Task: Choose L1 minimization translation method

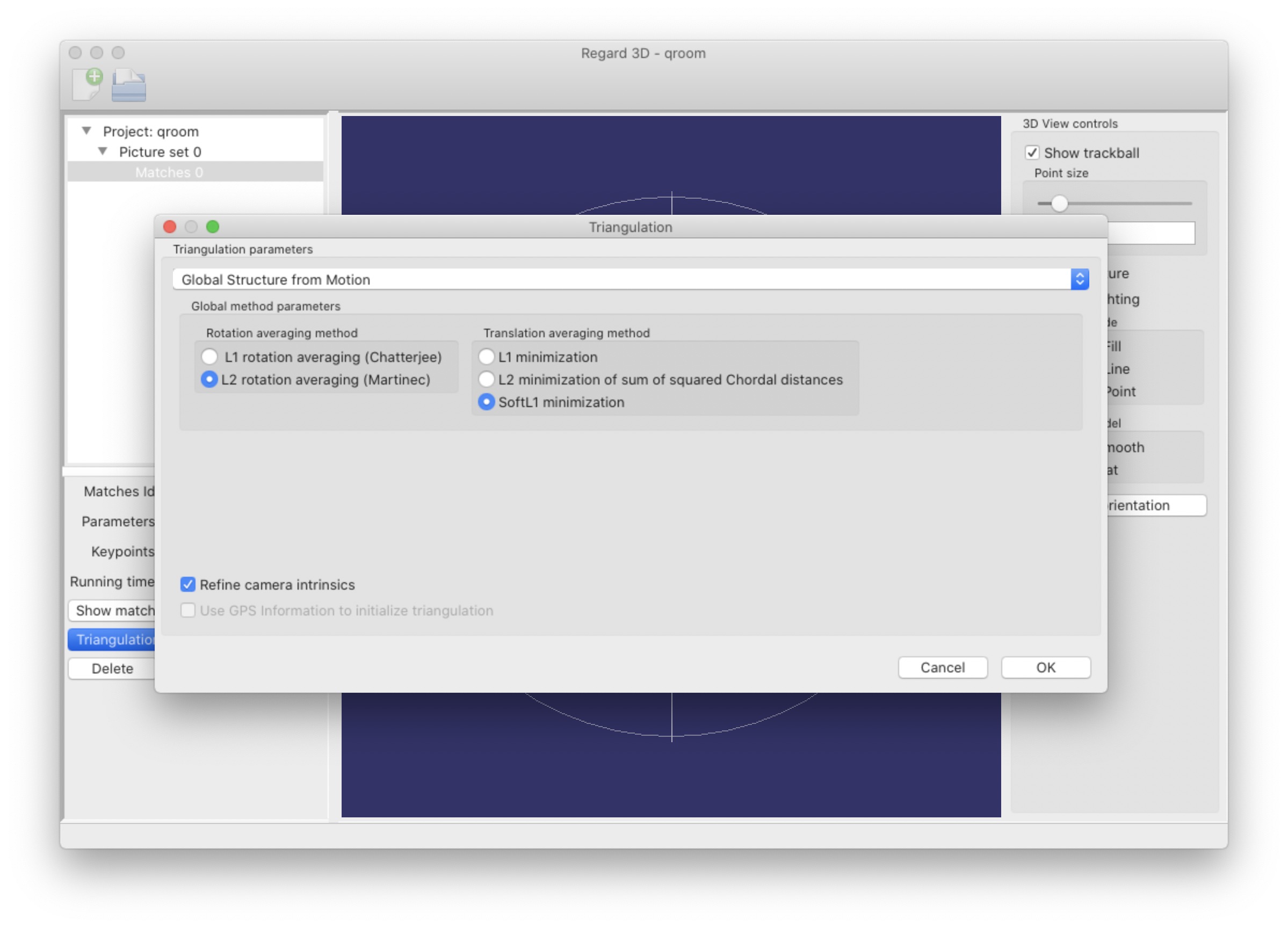Action: [x=486, y=357]
